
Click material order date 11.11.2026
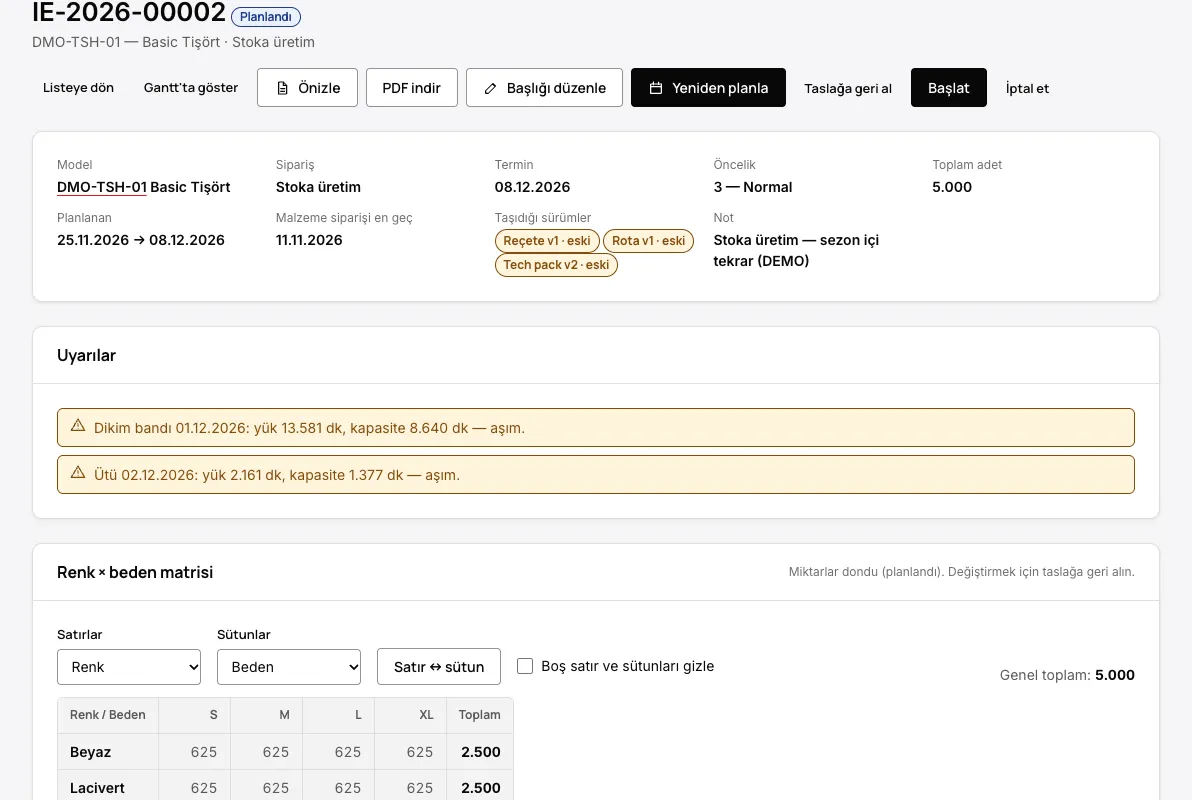[309, 240]
